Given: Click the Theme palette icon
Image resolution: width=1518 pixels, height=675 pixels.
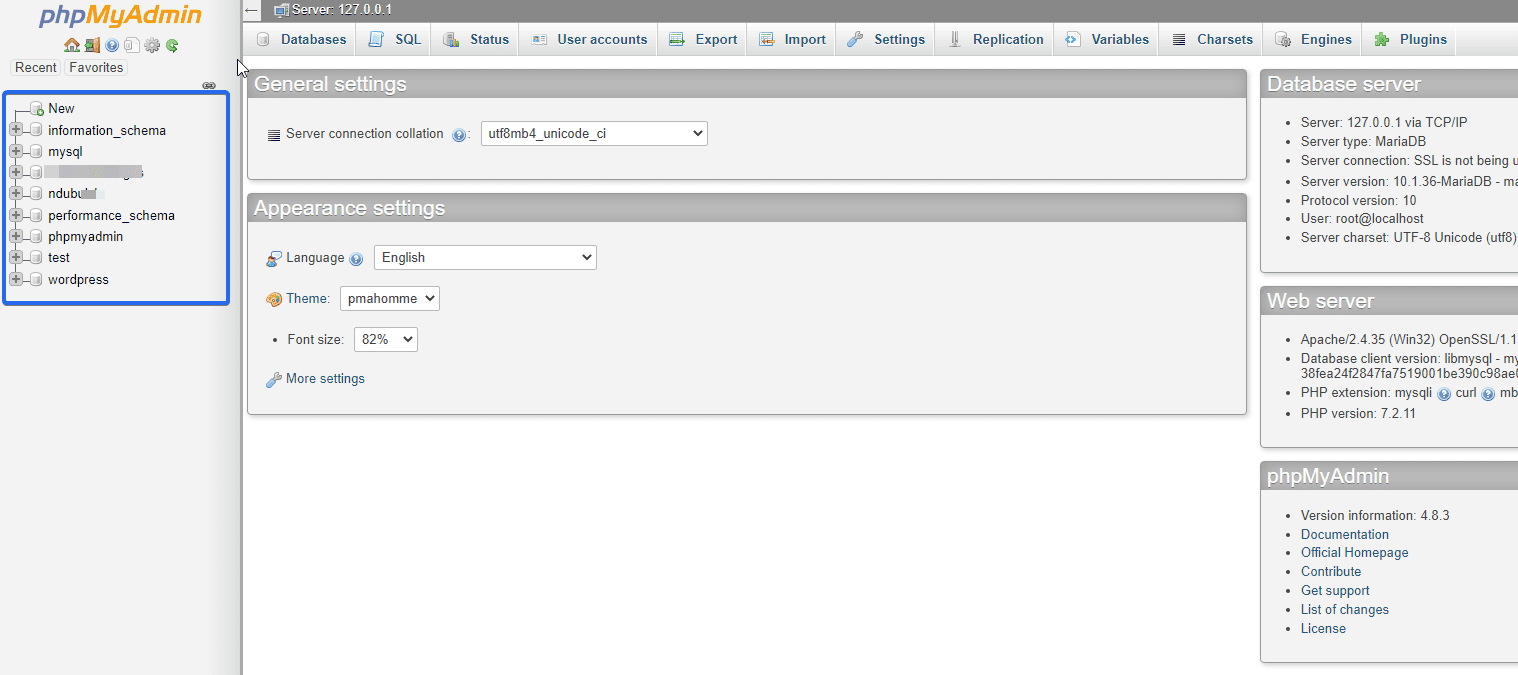Looking at the screenshot, I should 274,299.
